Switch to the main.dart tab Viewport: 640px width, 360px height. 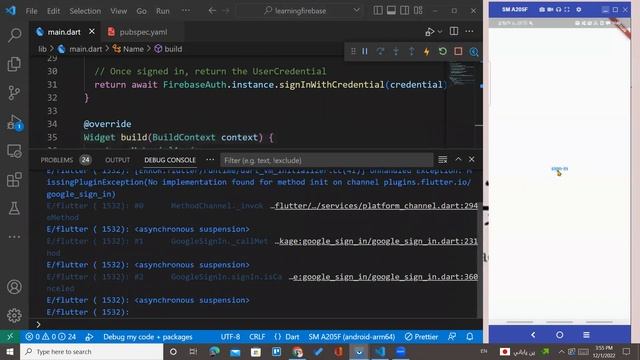coord(64,32)
